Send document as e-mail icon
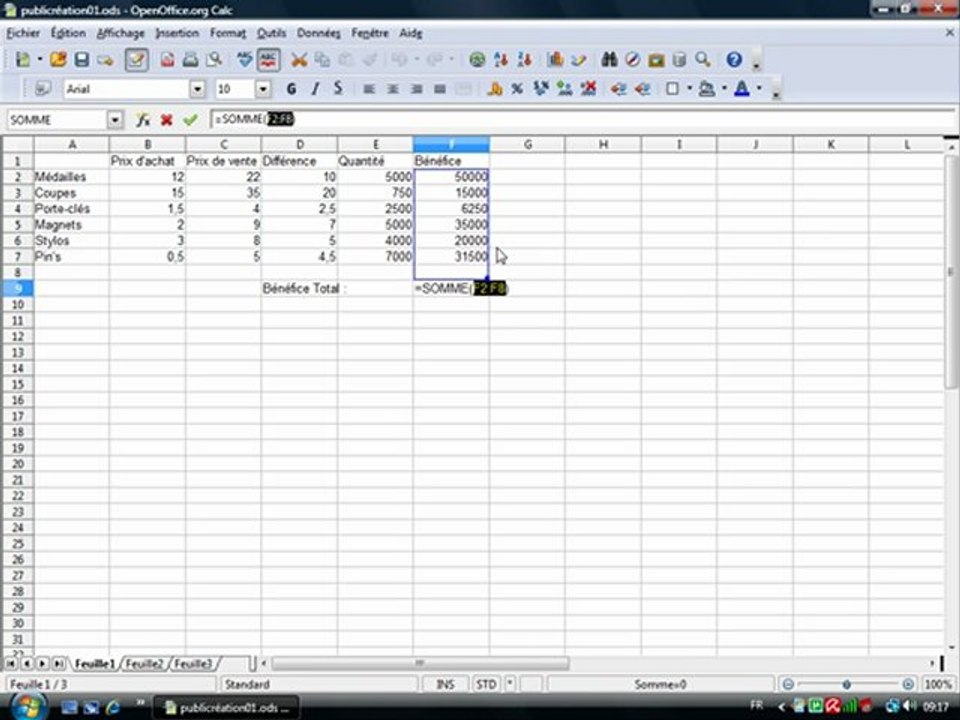The width and height of the screenshot is (960, 720). point(105,60)
